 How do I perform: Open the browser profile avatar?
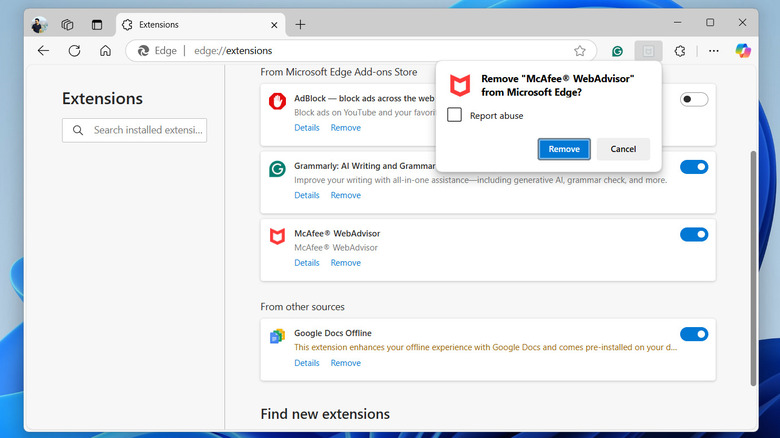click(39, 24)
